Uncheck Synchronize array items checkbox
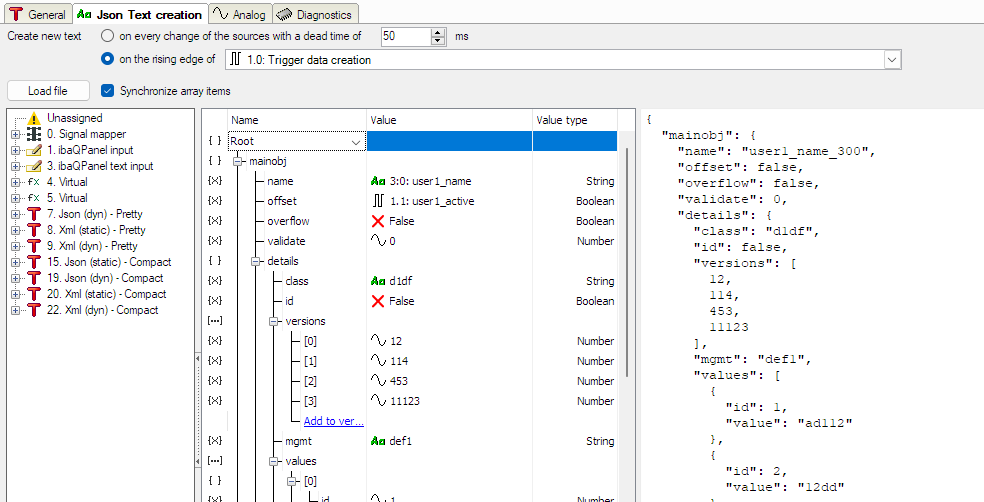984x502 pixels. tap(108, 91)
